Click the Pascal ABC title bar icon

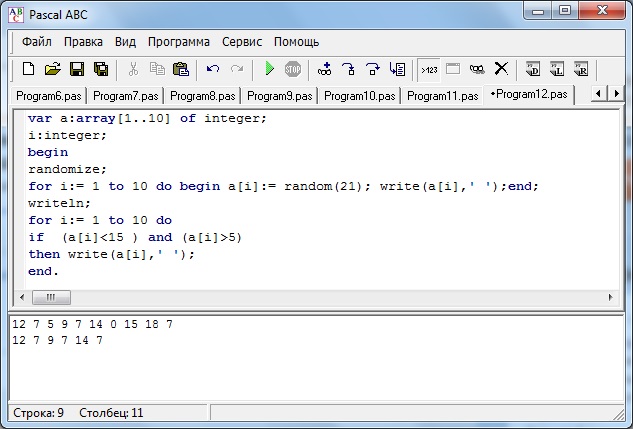tap(16, 15)
